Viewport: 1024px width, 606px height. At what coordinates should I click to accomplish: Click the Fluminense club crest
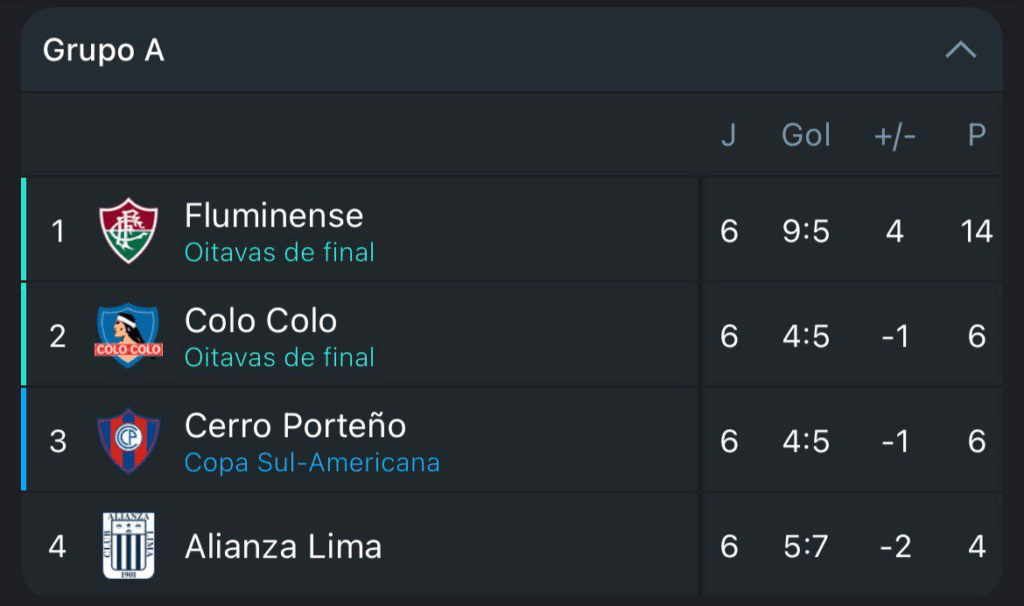(129, 229)
